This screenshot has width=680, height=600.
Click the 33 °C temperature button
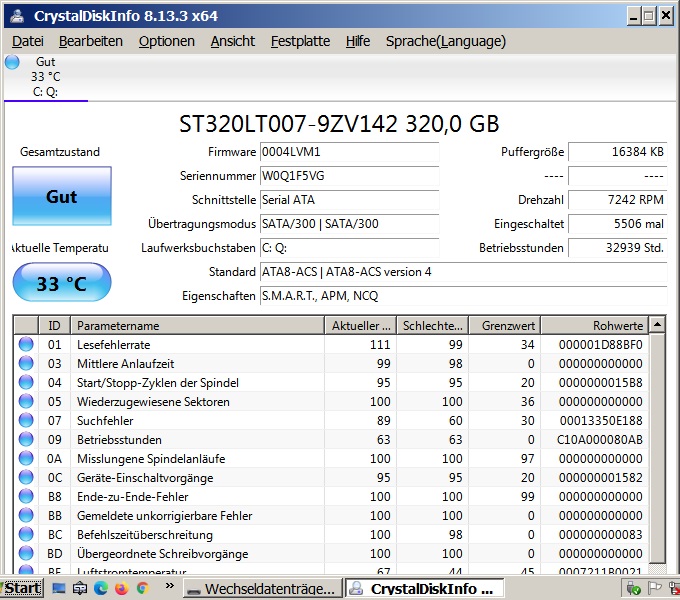pyautogui.click(x=62, y=282)
